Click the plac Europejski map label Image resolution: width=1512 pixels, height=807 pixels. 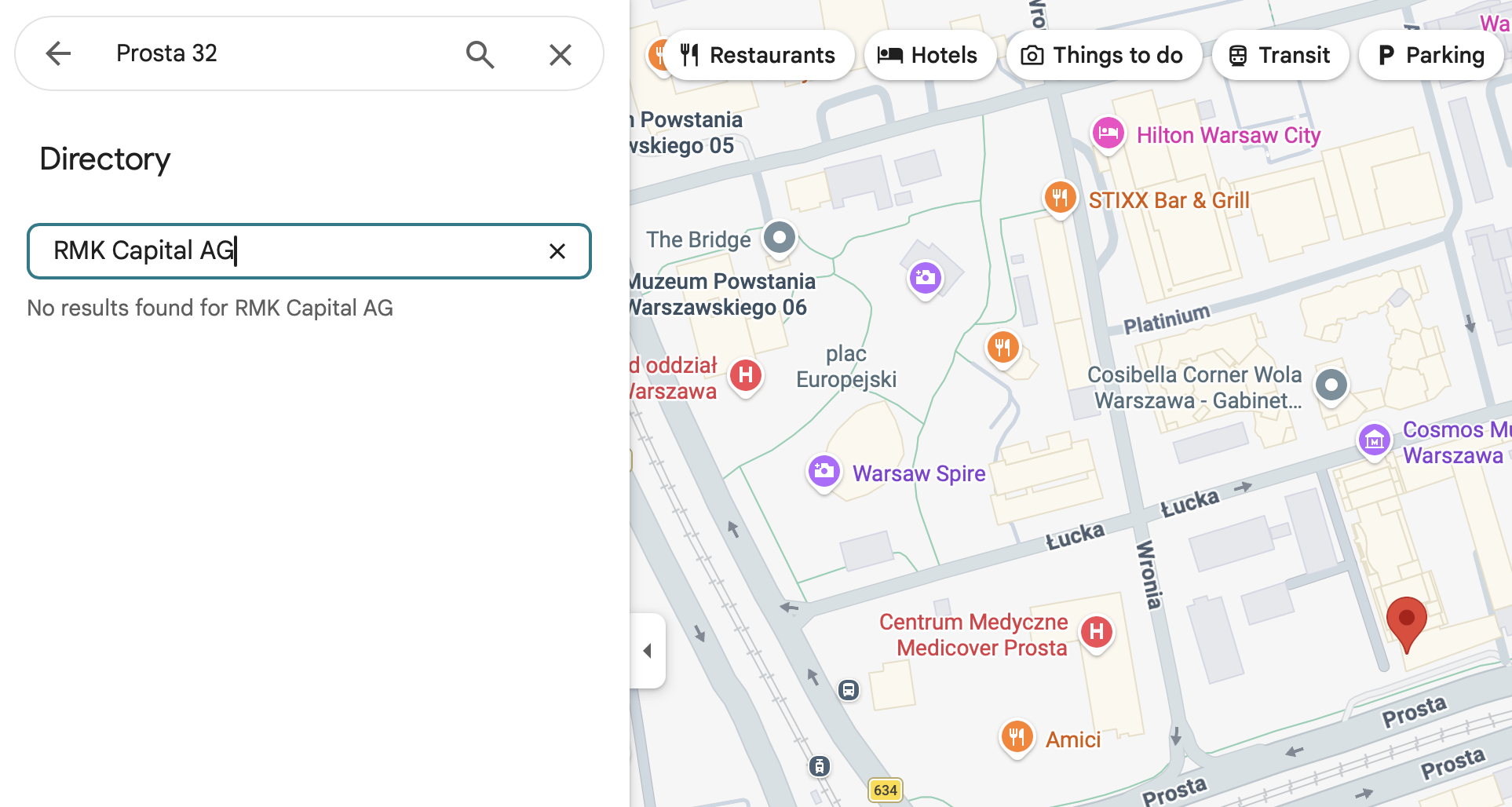coord(846,367)
